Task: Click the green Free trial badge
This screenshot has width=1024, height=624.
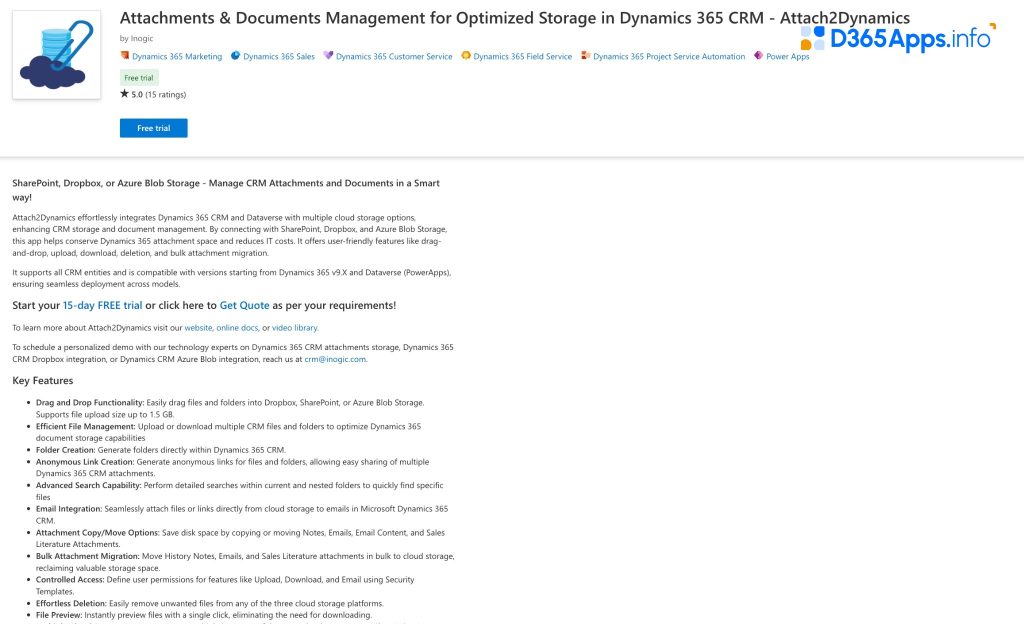Action: [x=139, y=78]
